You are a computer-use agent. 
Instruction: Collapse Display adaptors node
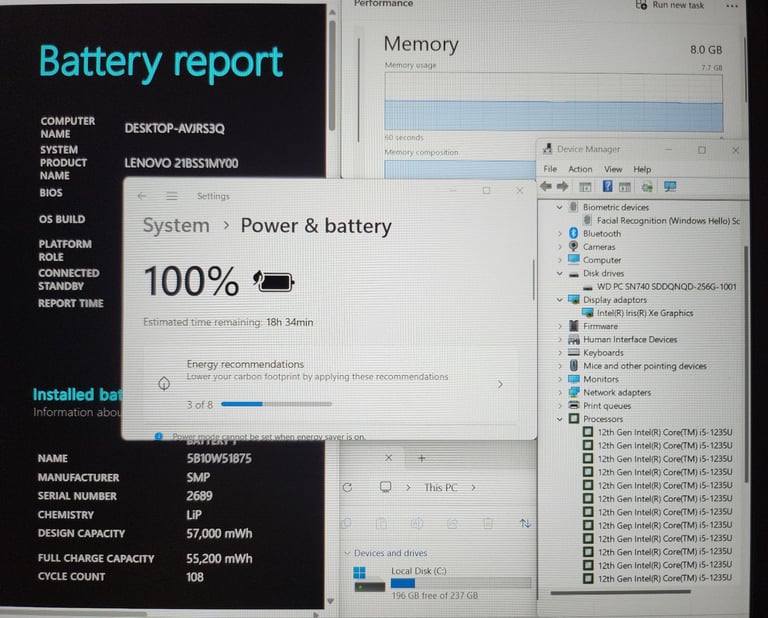(559, 300)
